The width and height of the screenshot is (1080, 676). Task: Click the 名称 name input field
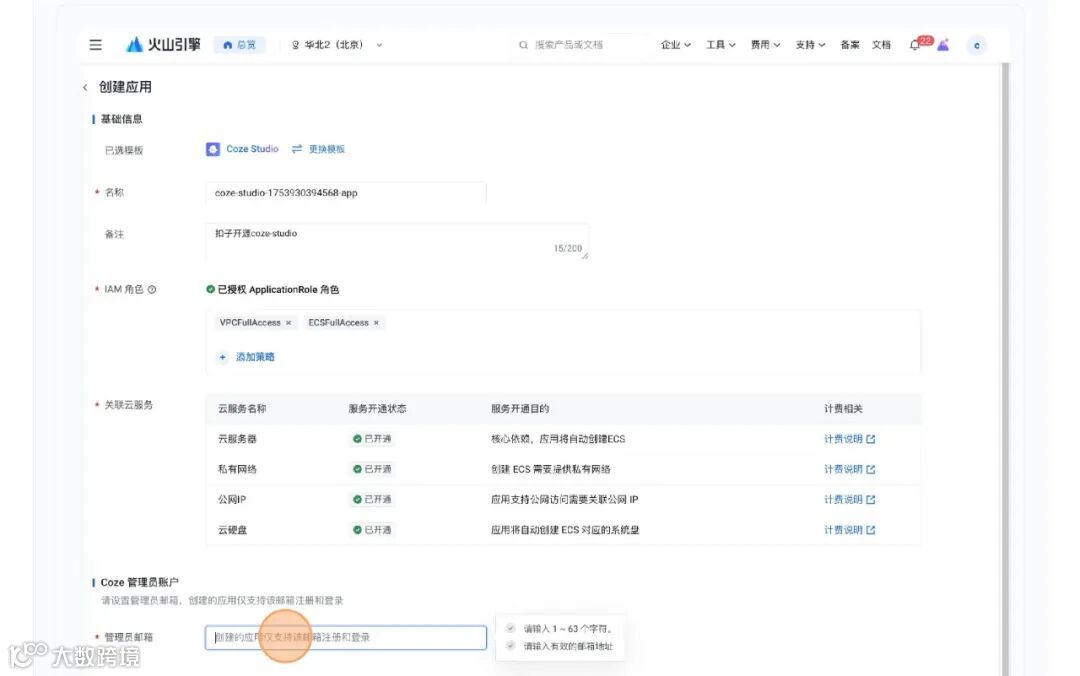click(346, 193)
